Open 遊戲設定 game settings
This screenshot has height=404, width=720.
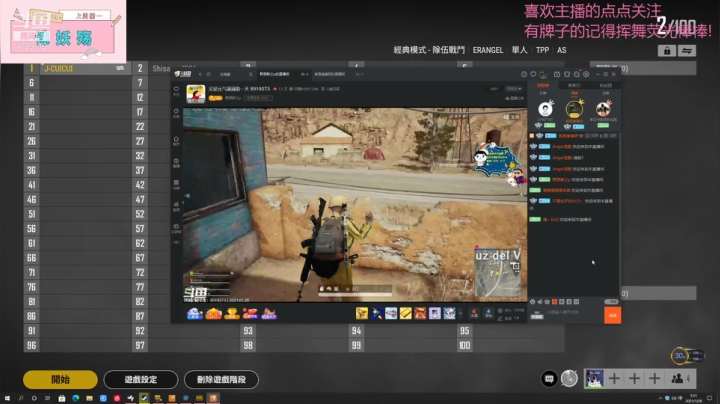141,379
